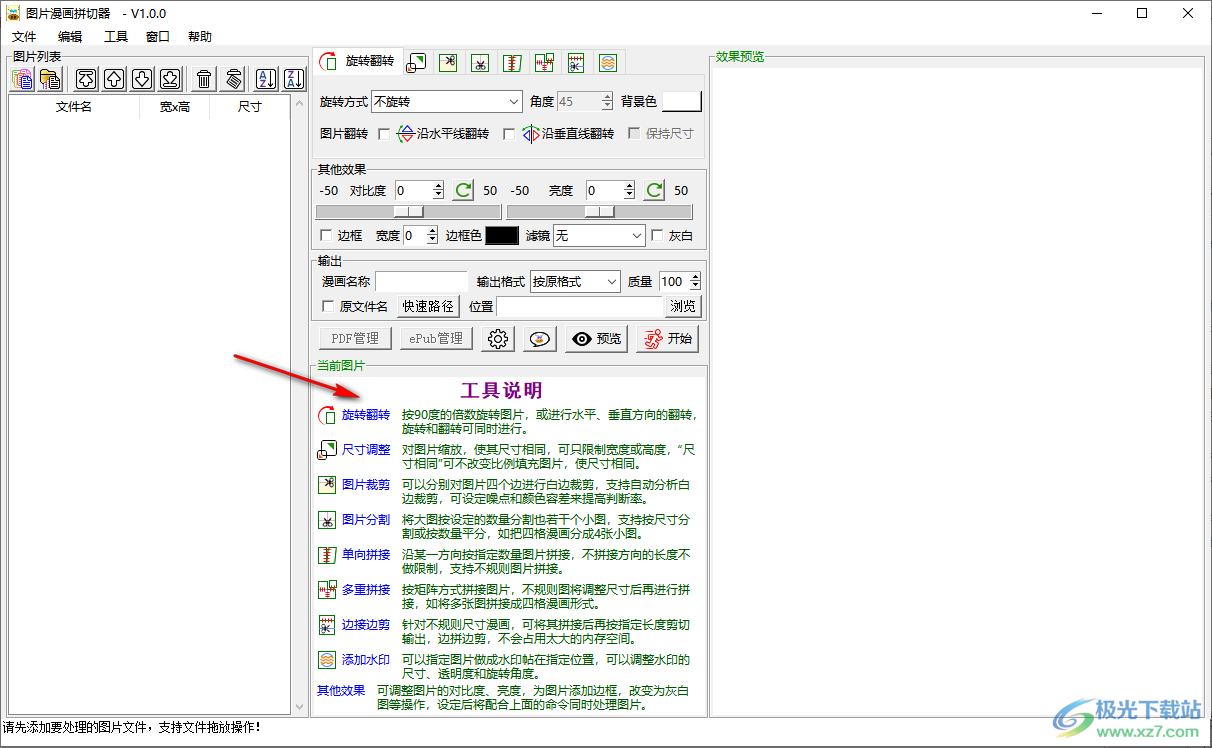This screenshot has height=748, width=1212.
Task: Click the PDF管理 button
Action: tap(354, 338)
